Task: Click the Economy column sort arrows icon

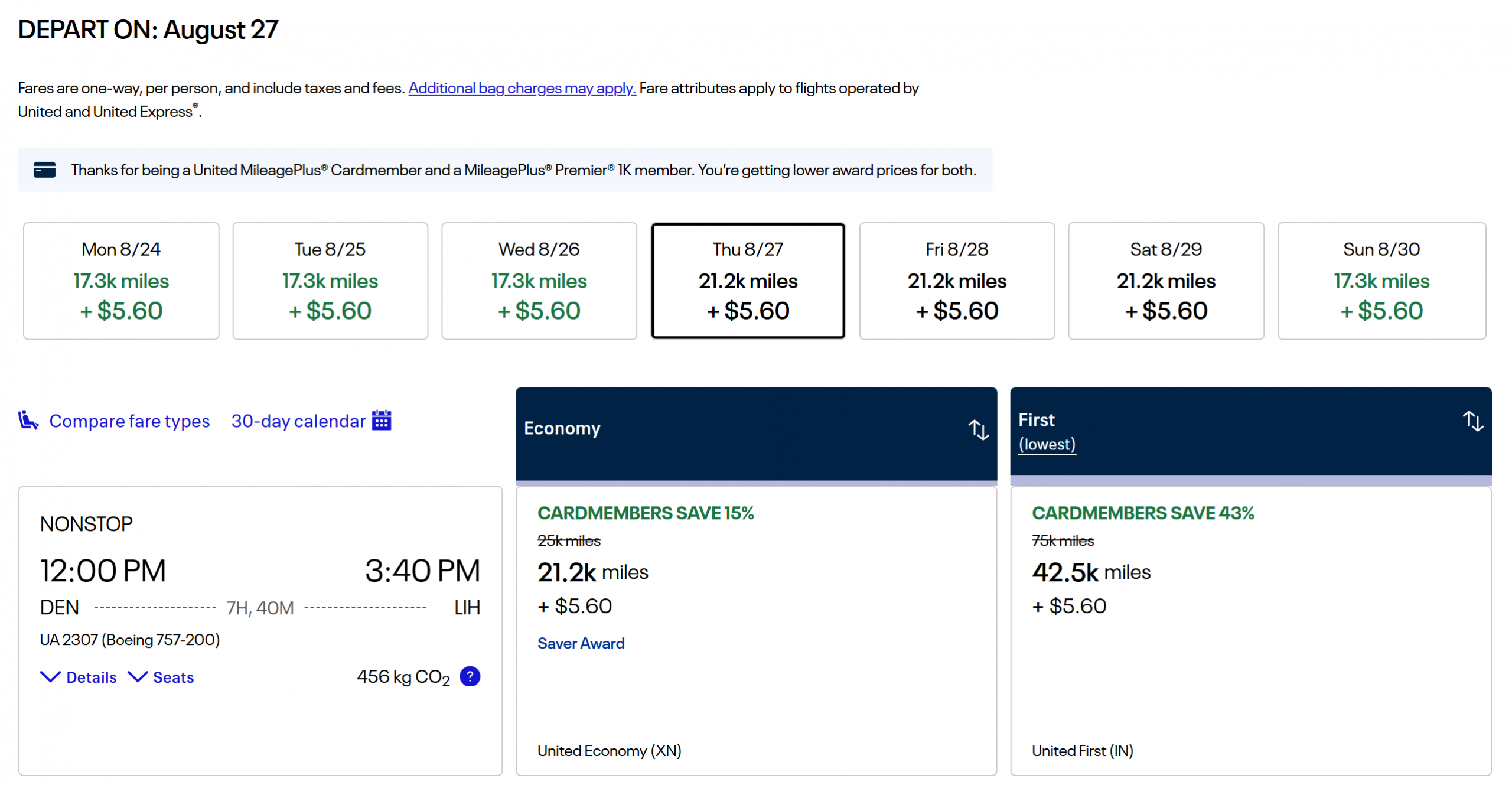Action: 977,429
